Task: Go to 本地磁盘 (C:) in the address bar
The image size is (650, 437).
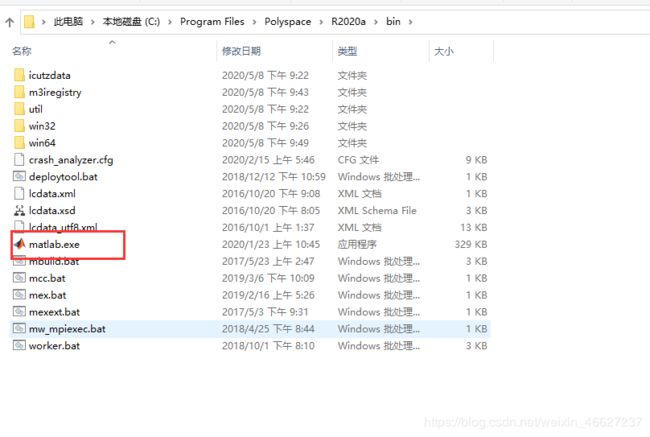Action: point(131,22)
